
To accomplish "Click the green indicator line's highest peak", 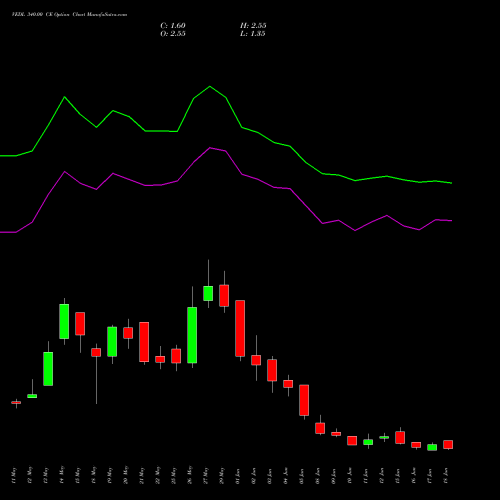I will pyautogui.click(x=210, y=87).
